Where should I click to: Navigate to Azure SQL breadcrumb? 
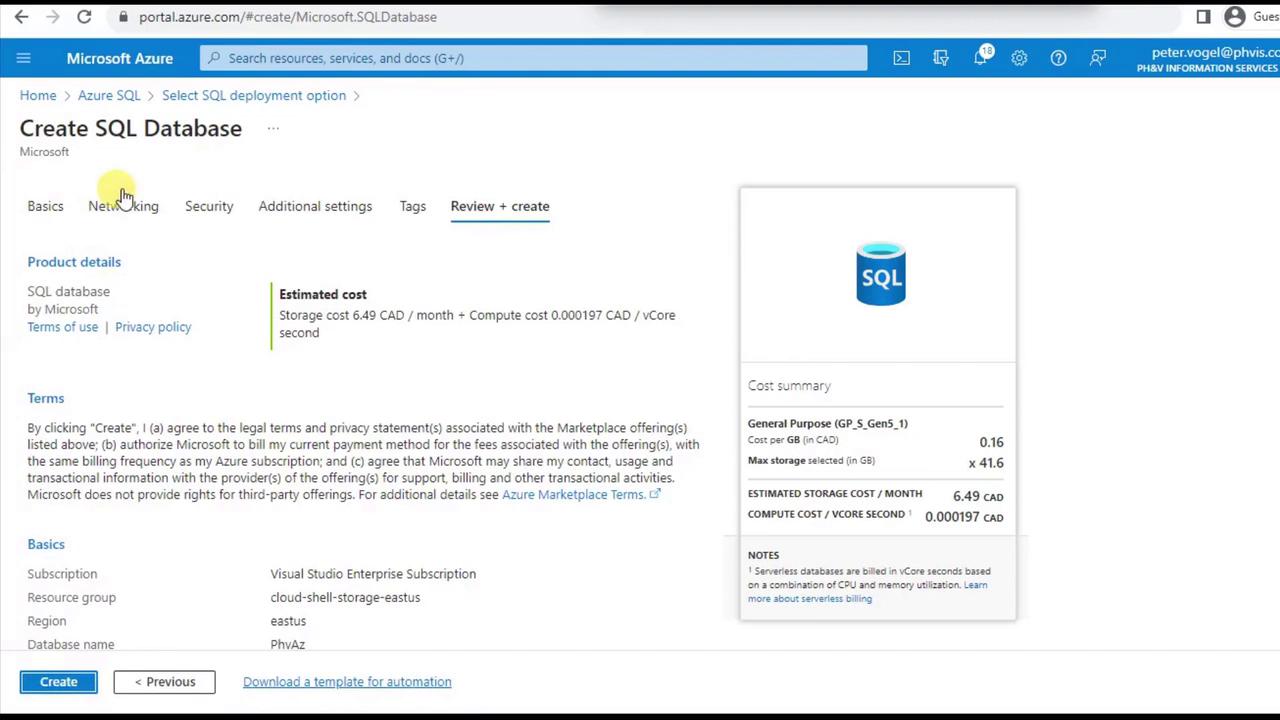[109, 95]
